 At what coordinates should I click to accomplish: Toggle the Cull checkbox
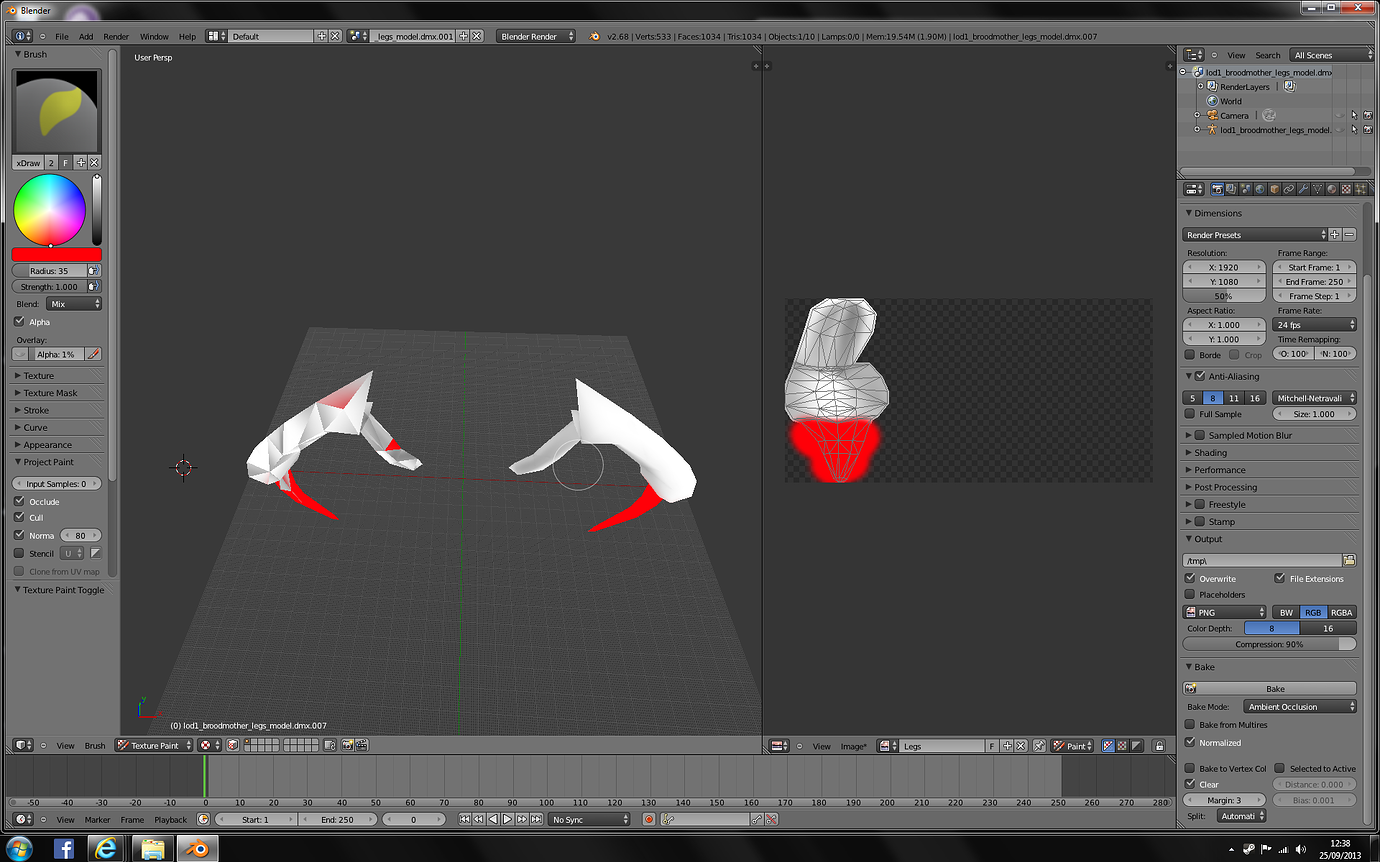point(19,517)
